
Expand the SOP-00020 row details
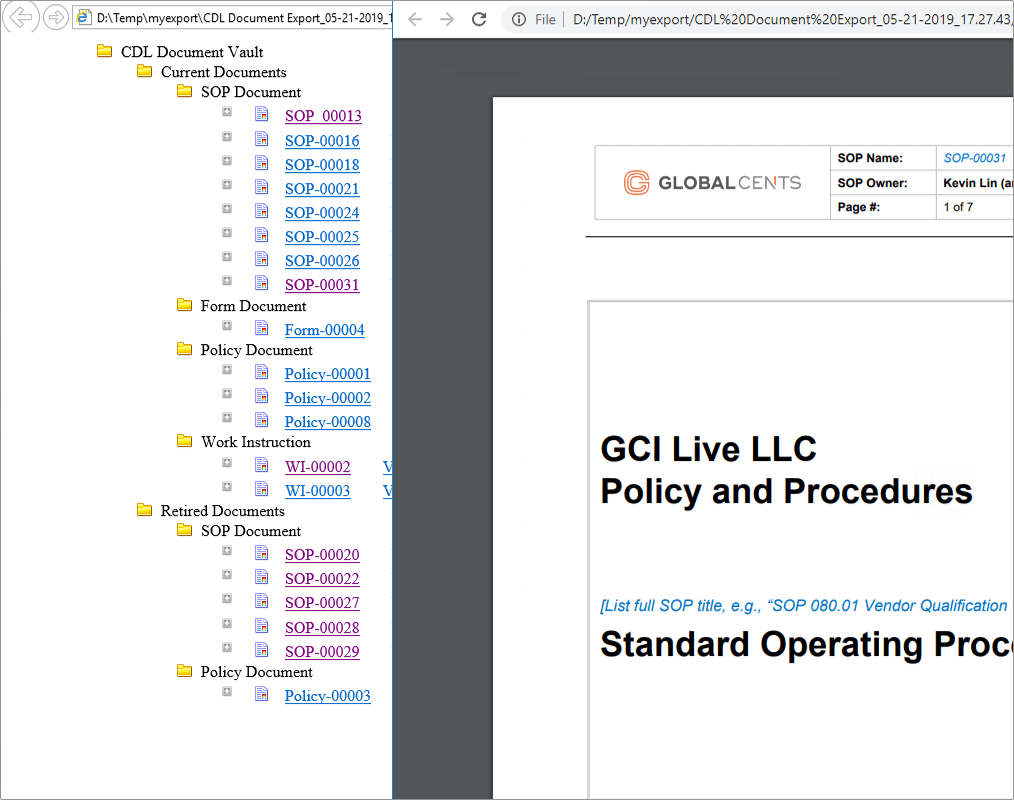(x=227, y=550)
